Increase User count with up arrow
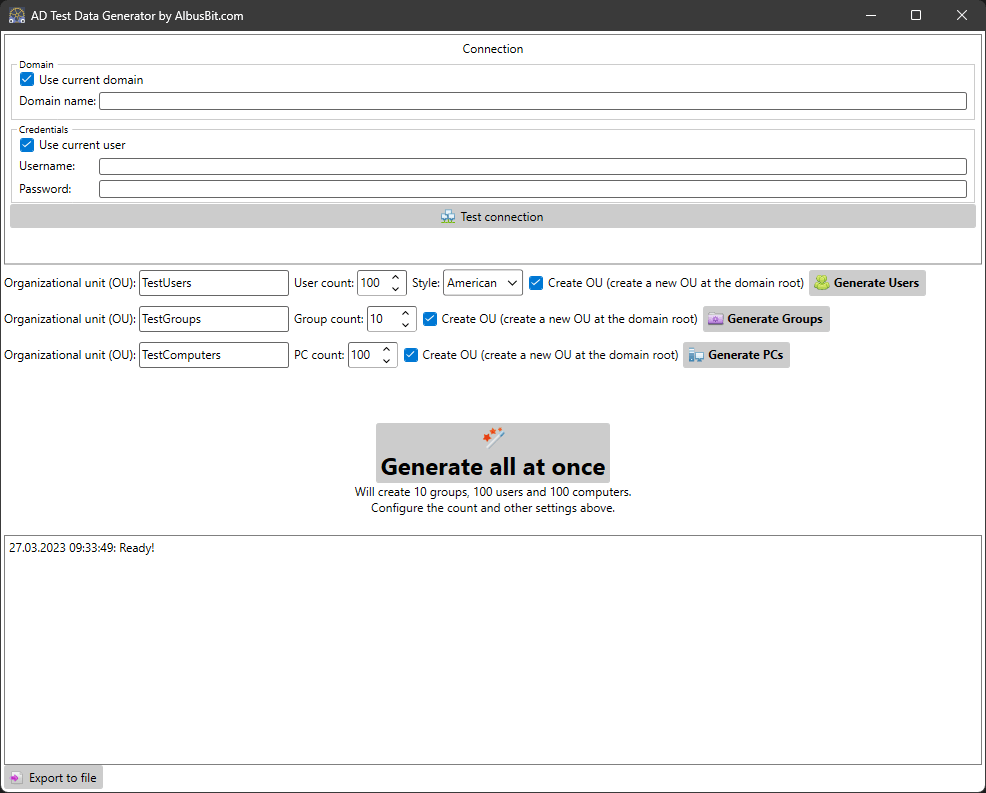 pos(396,277)
